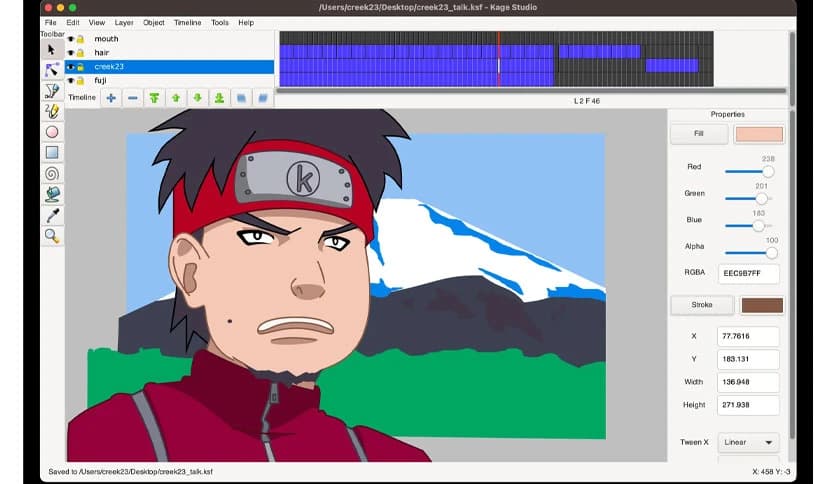Hide the mouth layer with eye icon
The height and width of the screenshot is (484, 836).
(x=71, y=39)
